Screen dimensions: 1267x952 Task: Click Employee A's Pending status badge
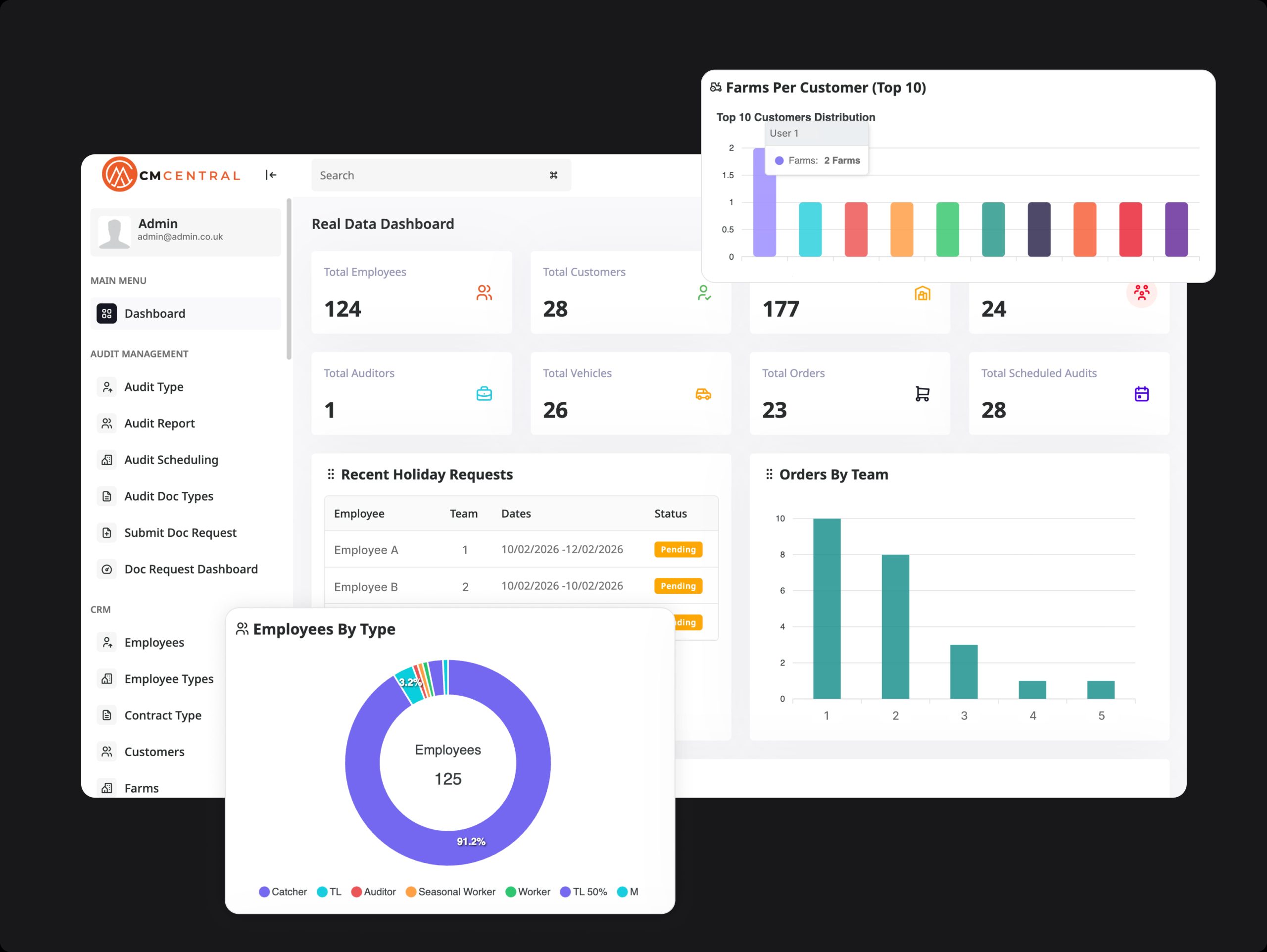coord(678,549)
